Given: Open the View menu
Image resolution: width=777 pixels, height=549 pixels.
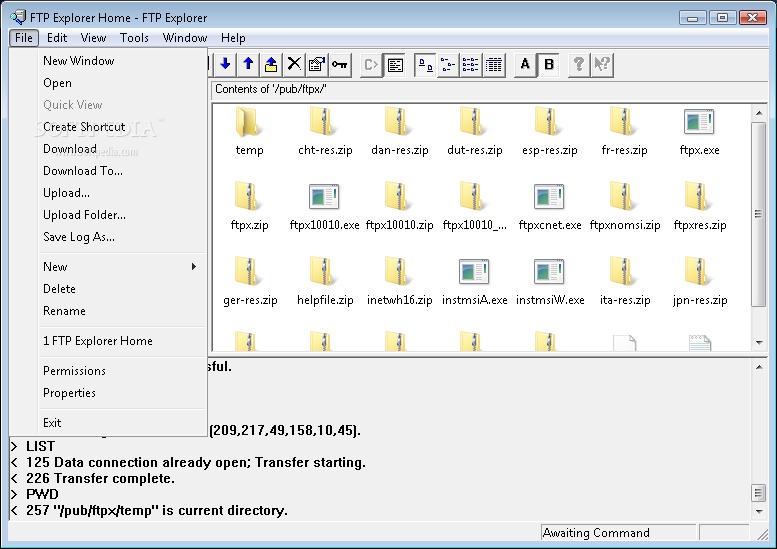Looking at the screenshot, I should [x=93, y=38].
